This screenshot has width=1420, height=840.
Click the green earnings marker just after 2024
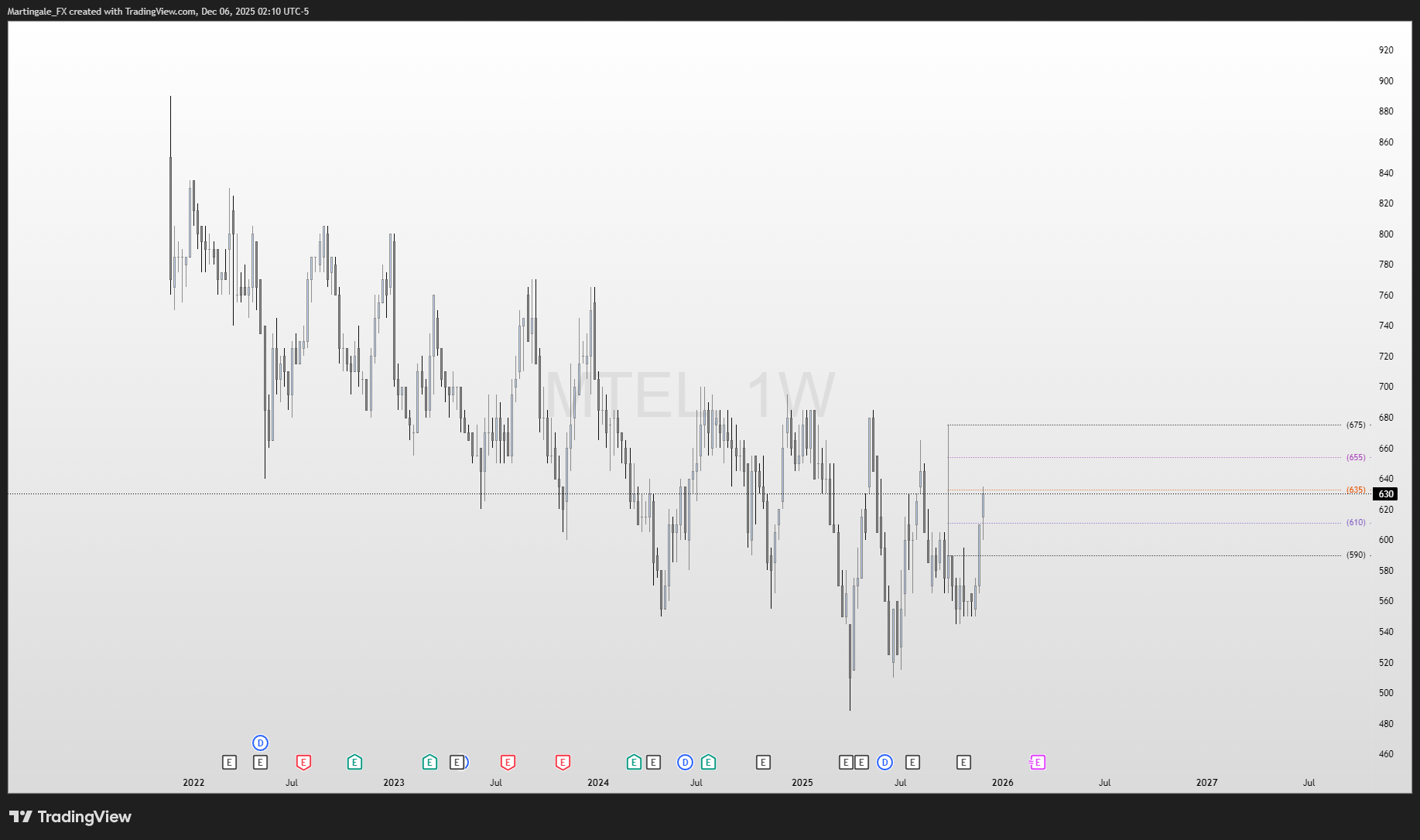634,763
